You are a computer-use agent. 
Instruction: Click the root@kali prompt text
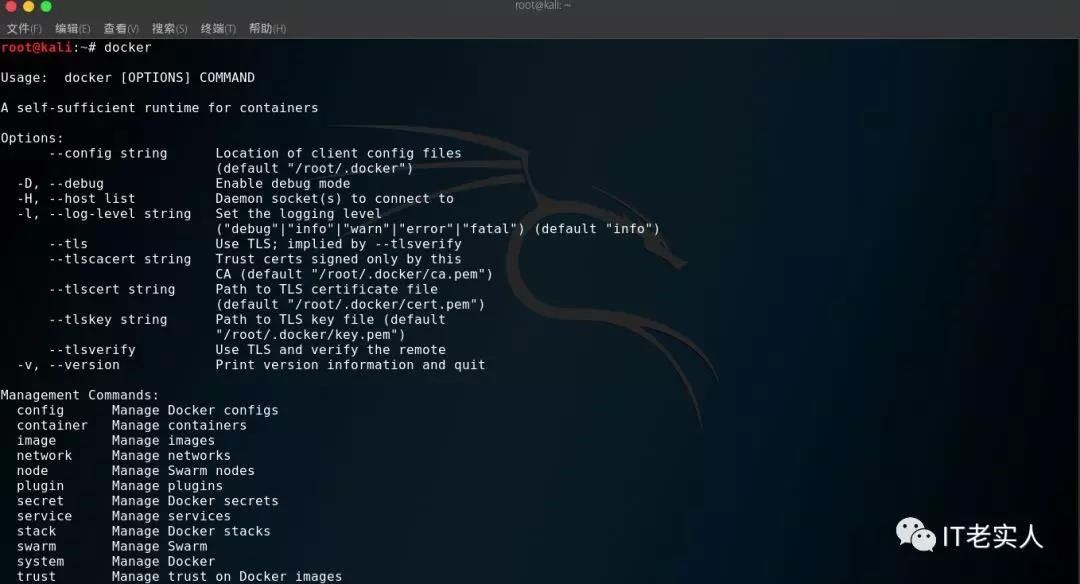[37, 47]
